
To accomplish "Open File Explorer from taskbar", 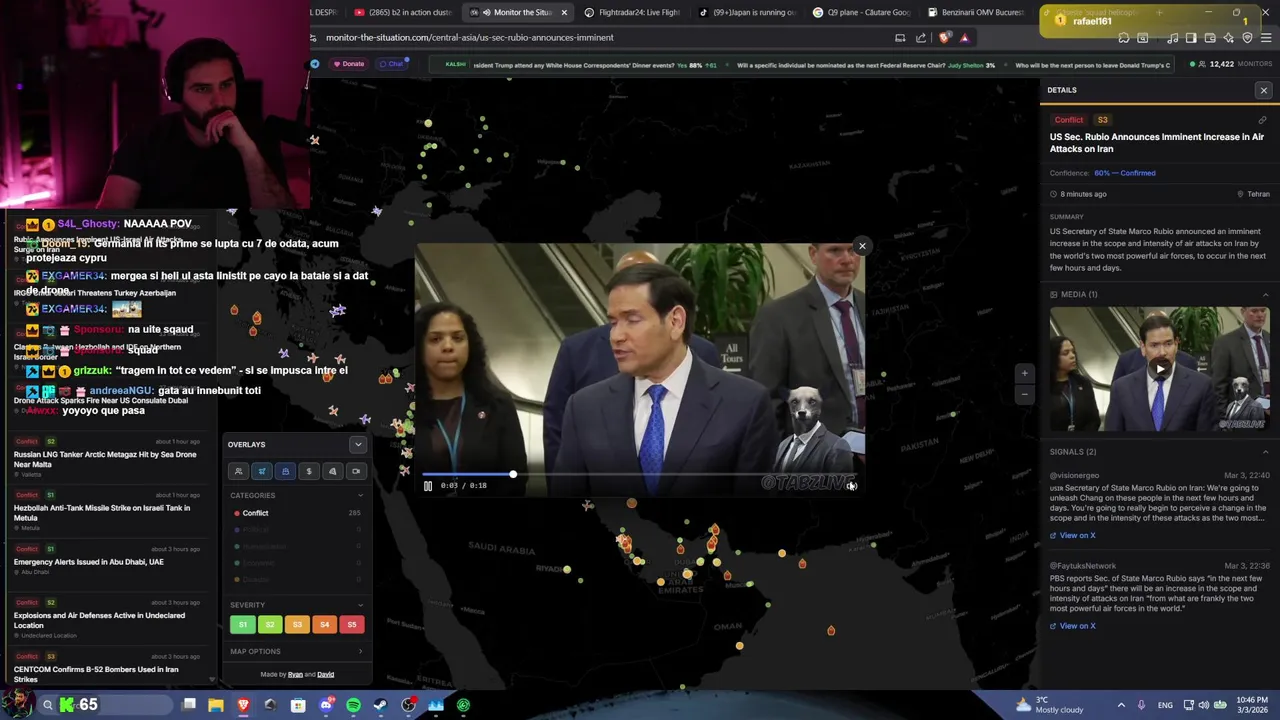I will (x=216, y=705).
